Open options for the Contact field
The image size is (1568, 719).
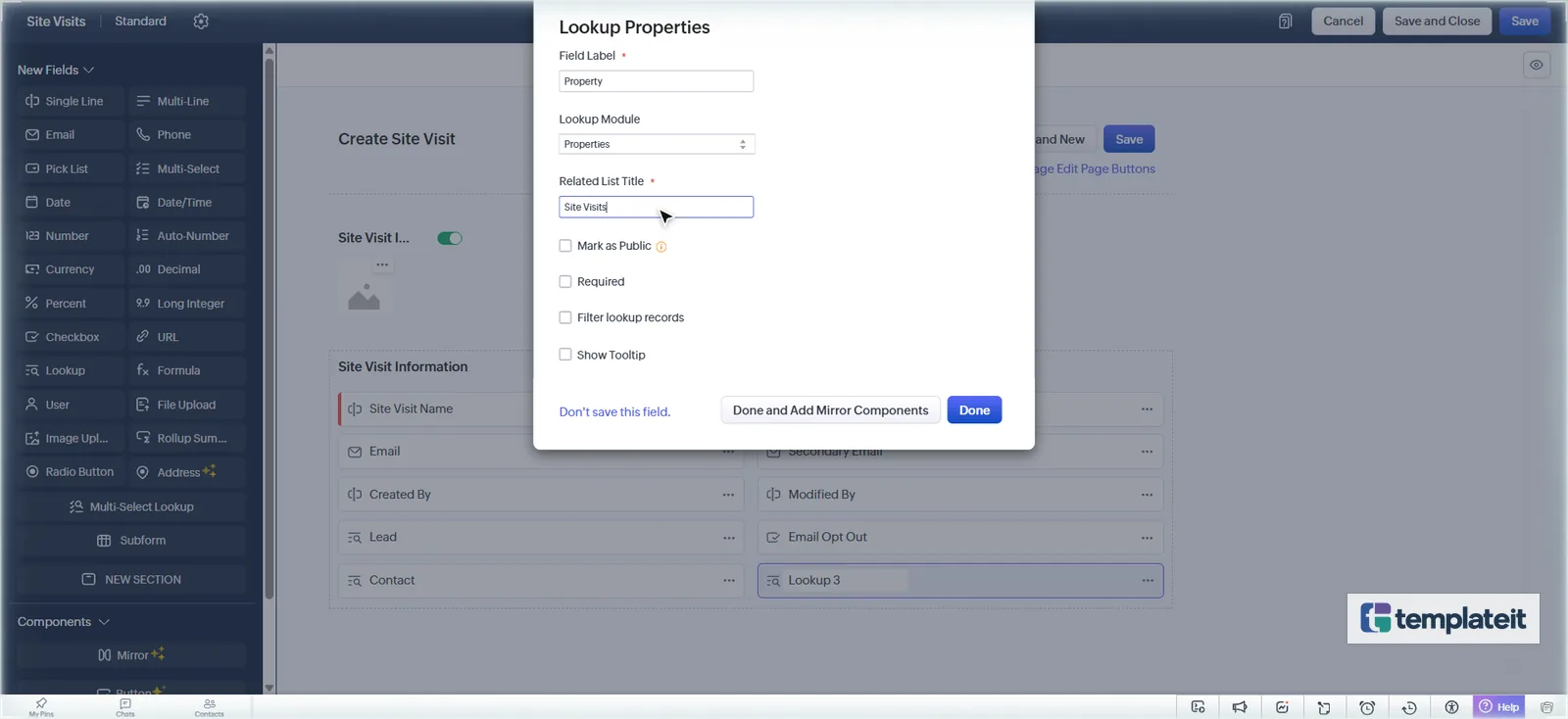tap(729, 581)
